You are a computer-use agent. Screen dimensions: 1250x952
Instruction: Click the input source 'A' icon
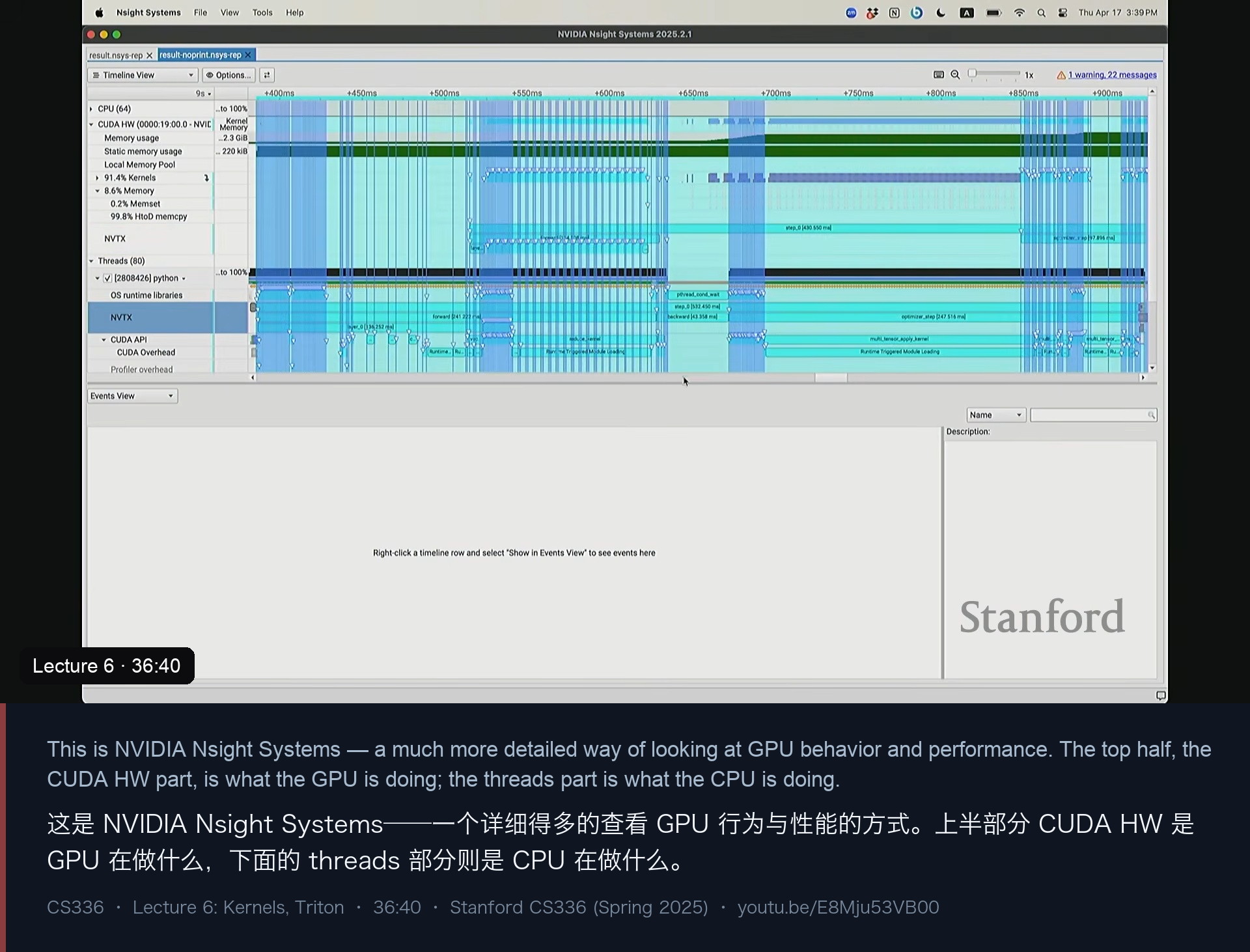point(967,12)
